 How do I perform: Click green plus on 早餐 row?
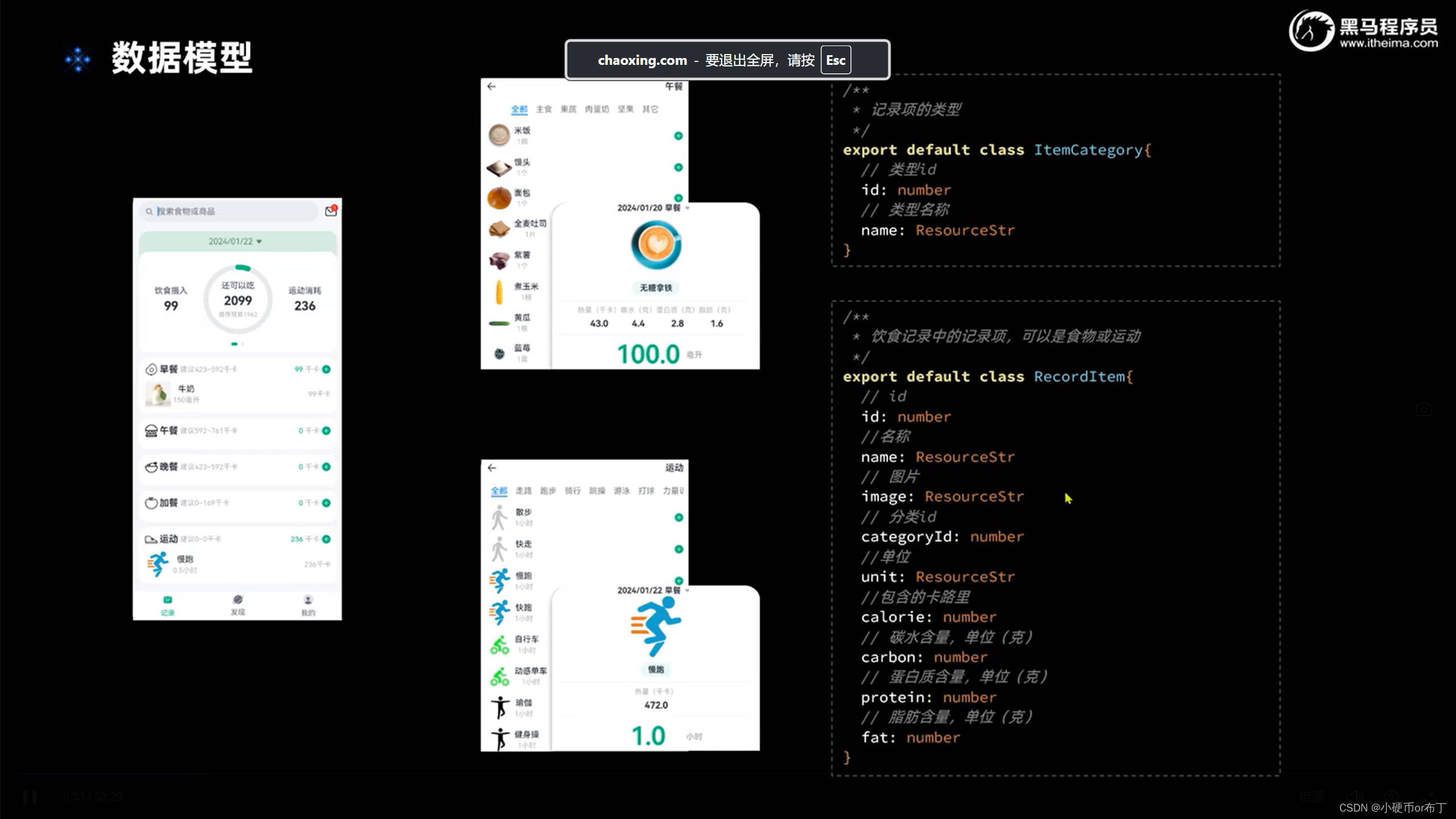326,370
